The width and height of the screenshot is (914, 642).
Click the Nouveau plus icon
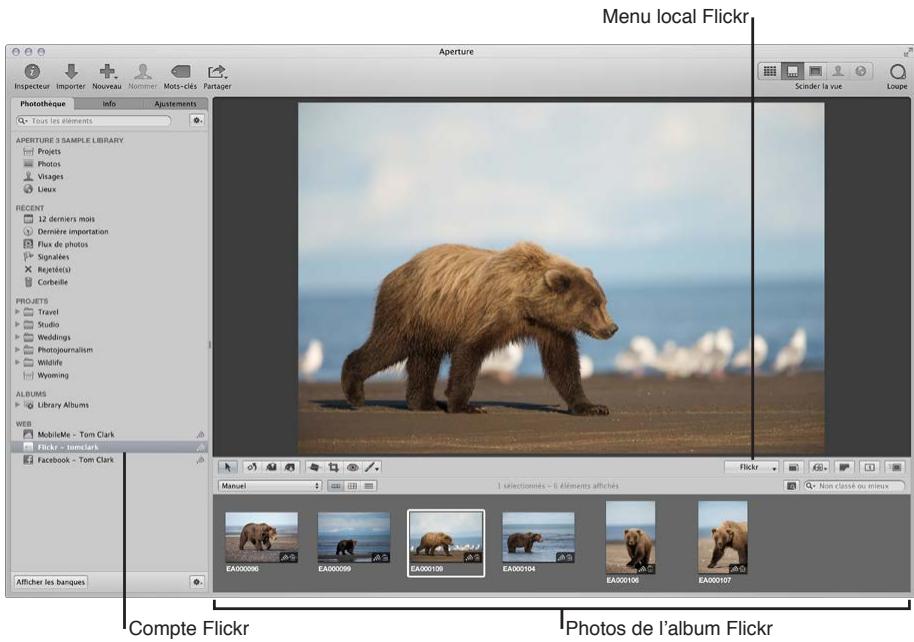pyautogui.click(x=107, y=72)
